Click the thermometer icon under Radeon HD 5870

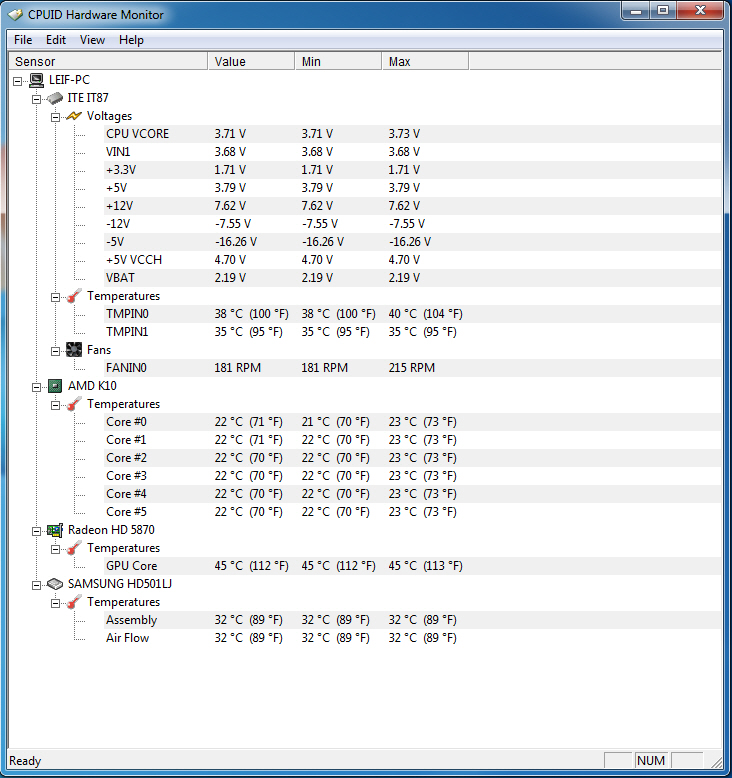74,548
